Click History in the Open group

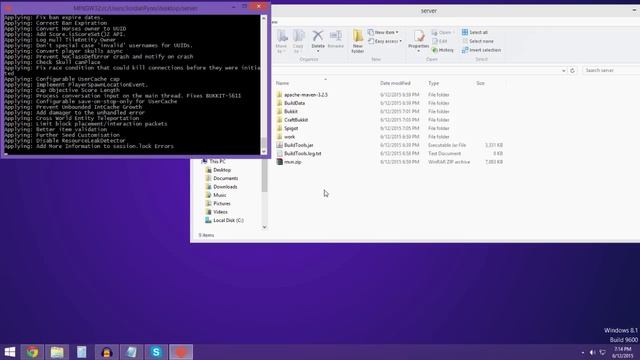[x=443, y=50]
